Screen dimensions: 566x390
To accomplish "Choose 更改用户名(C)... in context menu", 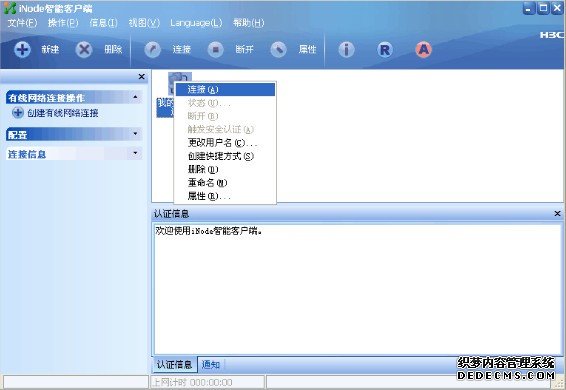I will [x=225, y=143].
